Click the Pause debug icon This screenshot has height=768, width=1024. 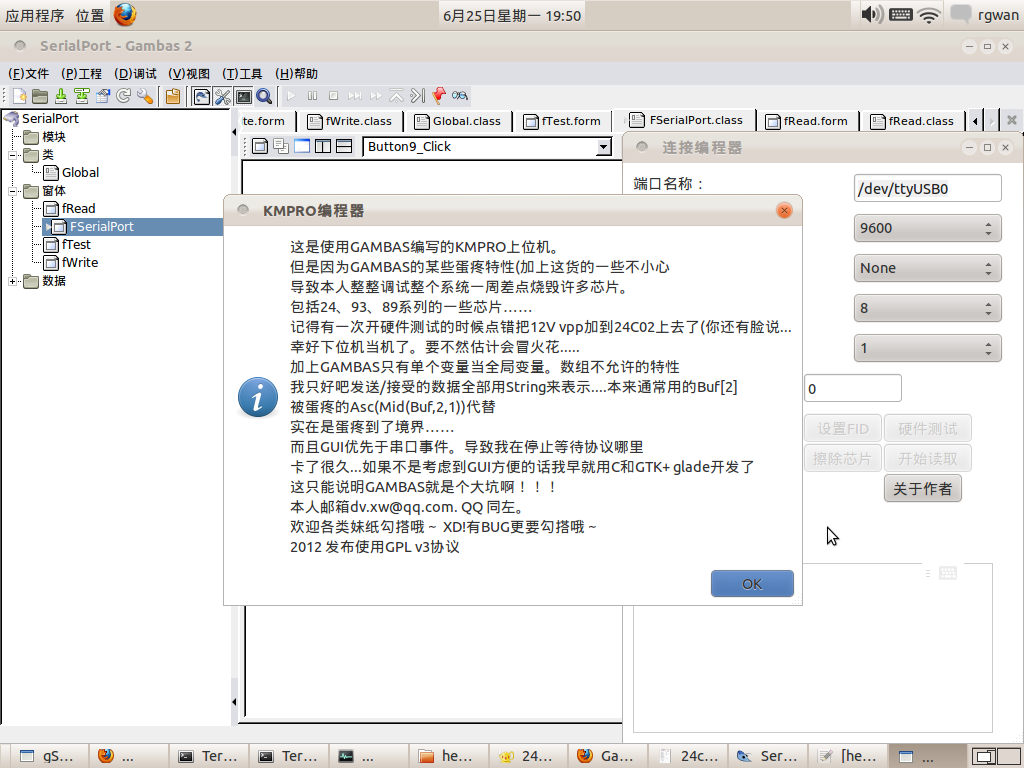coord(312,96)
